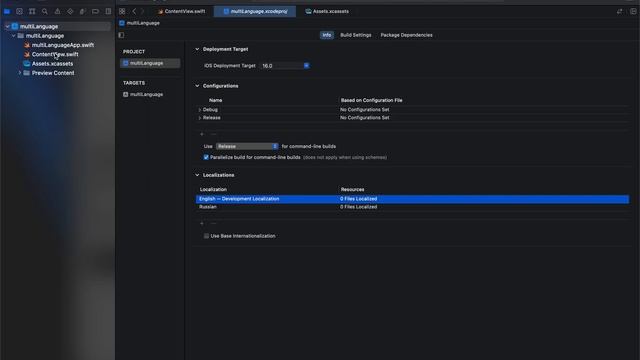
Task: Open the Build Settings tab
Action: pos(356,35)
